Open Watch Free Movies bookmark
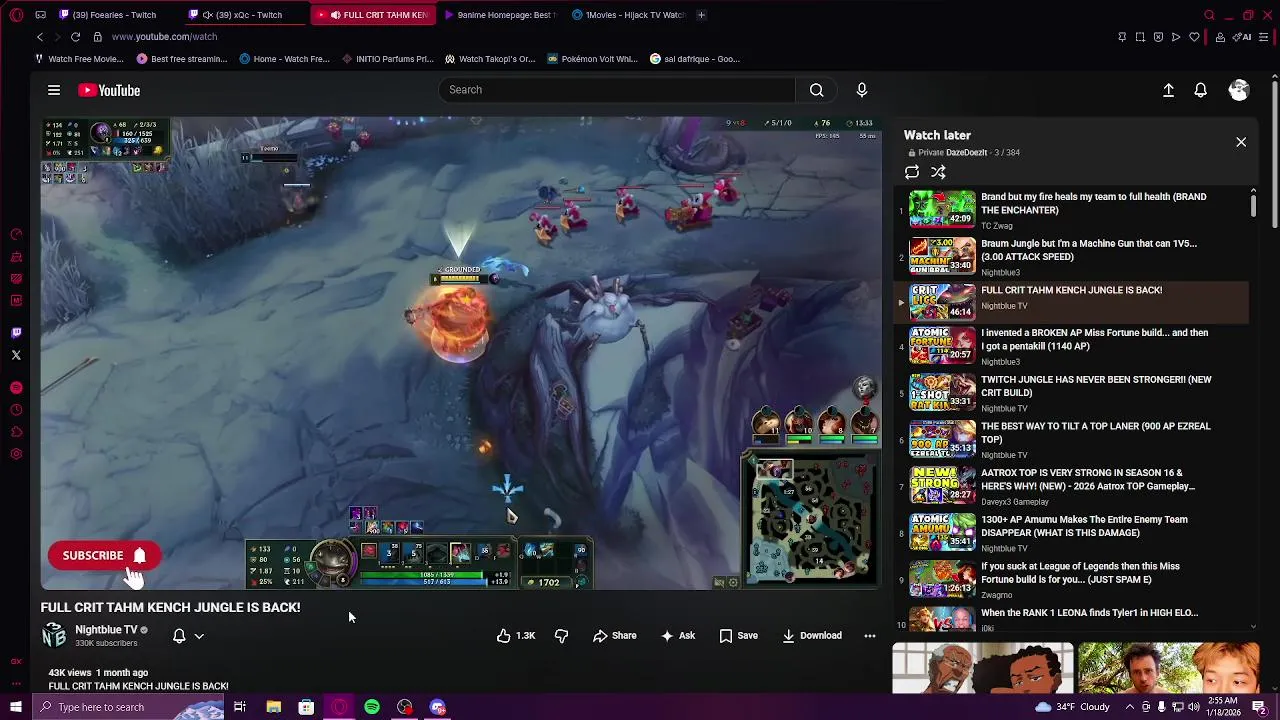The width and height of the screenshot is (1280, 720). coord(79,59)
